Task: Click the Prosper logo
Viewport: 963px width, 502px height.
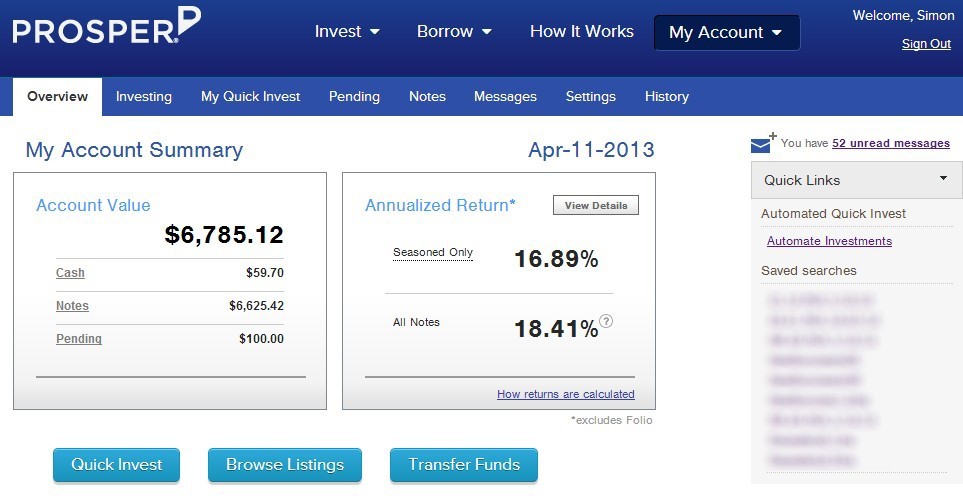Action: (106, 26)
